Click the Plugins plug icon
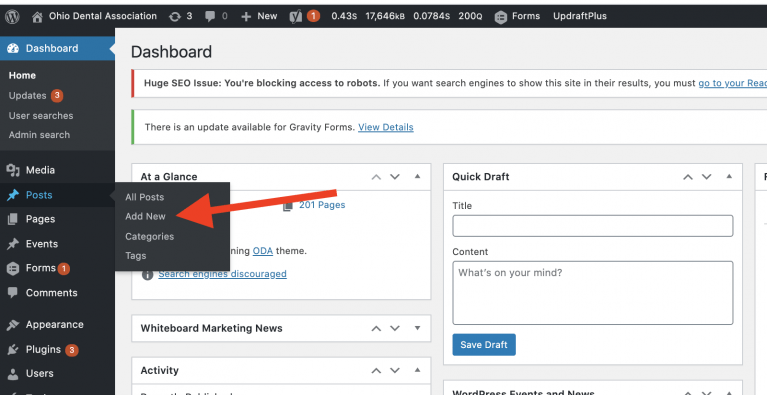767x395 pixels. tap(13, 350)
